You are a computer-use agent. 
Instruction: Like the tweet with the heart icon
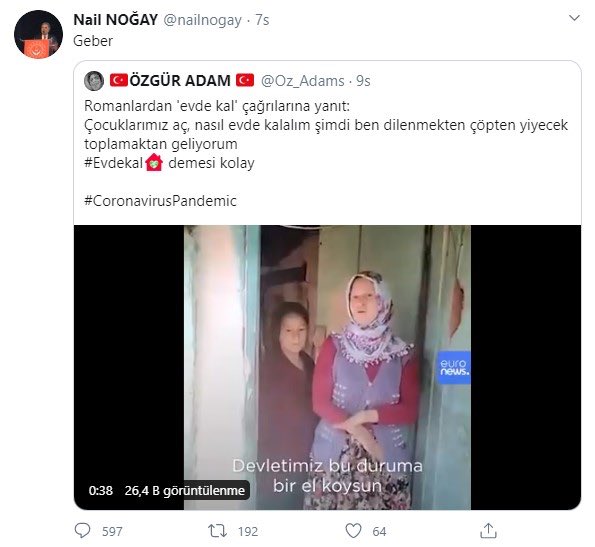[353, 531]
